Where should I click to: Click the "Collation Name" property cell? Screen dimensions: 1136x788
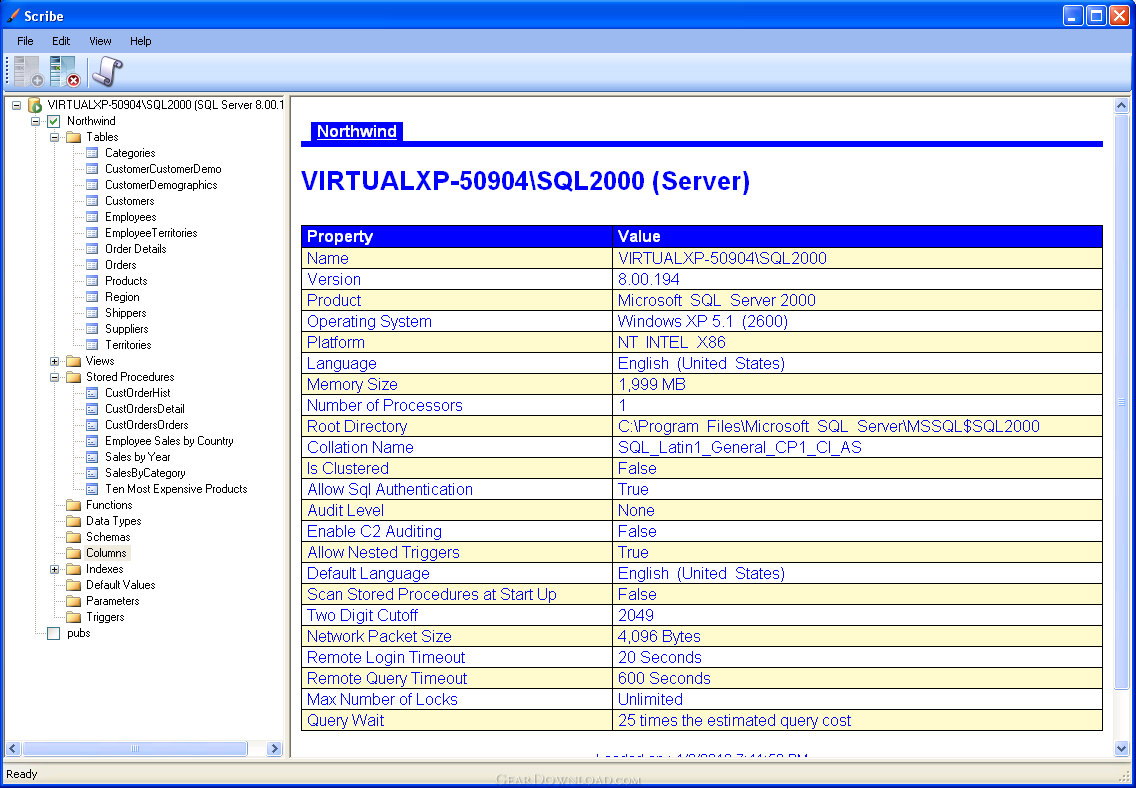(457, 447)
